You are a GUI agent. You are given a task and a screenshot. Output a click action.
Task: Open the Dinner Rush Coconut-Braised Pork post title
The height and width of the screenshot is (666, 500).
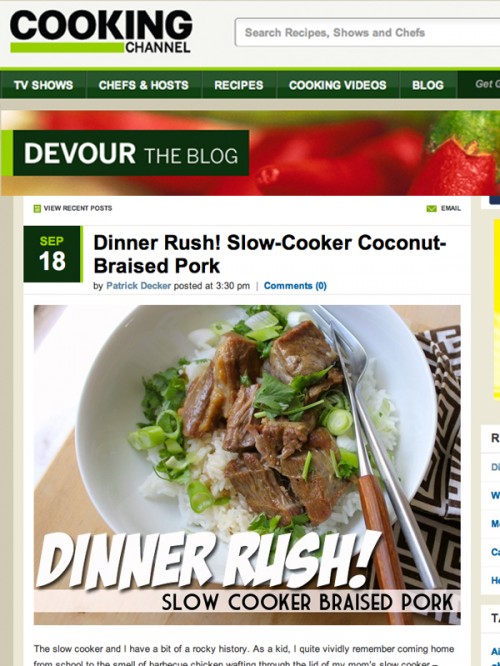pyautogui.click(x=269, y=254)
